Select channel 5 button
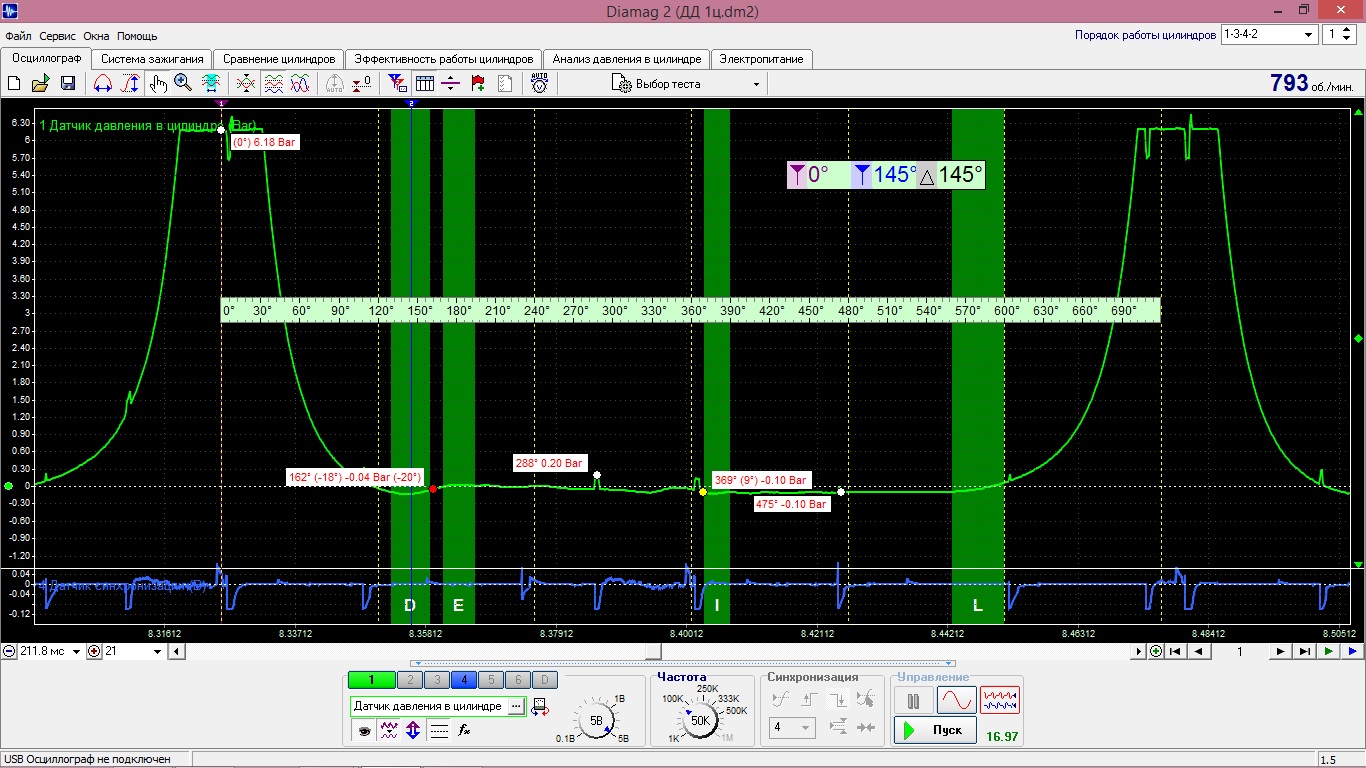This screenshot has width=1366, height=768. coord(490,680)
